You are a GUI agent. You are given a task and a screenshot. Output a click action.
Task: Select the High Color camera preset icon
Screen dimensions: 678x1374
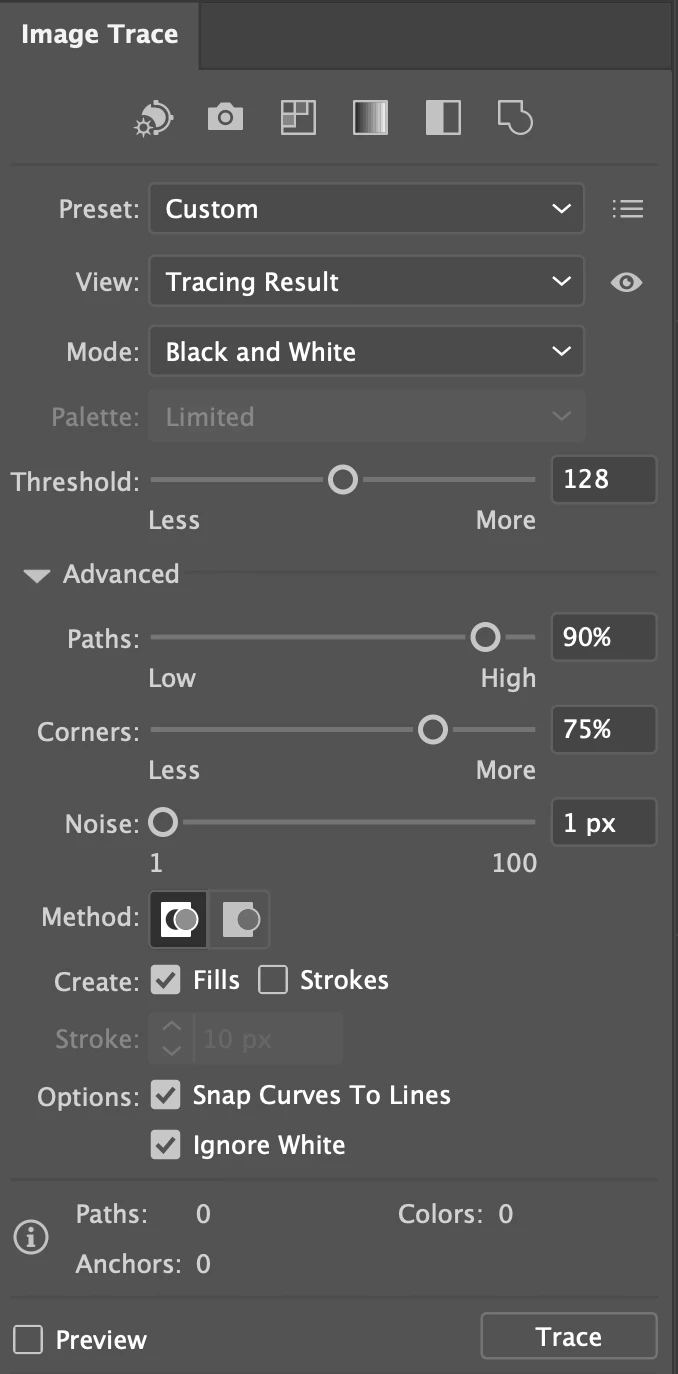pos(225,118)
